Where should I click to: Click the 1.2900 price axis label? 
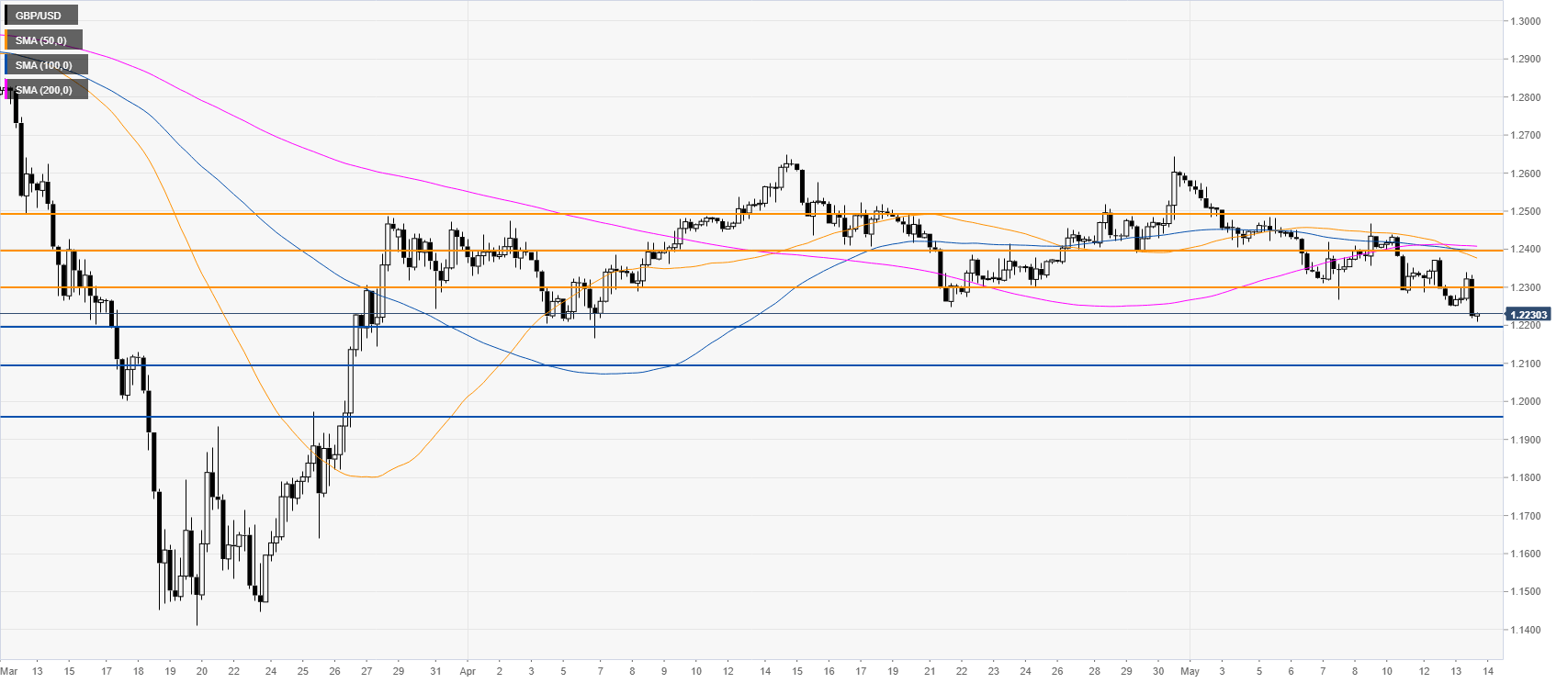point(1525,59)
